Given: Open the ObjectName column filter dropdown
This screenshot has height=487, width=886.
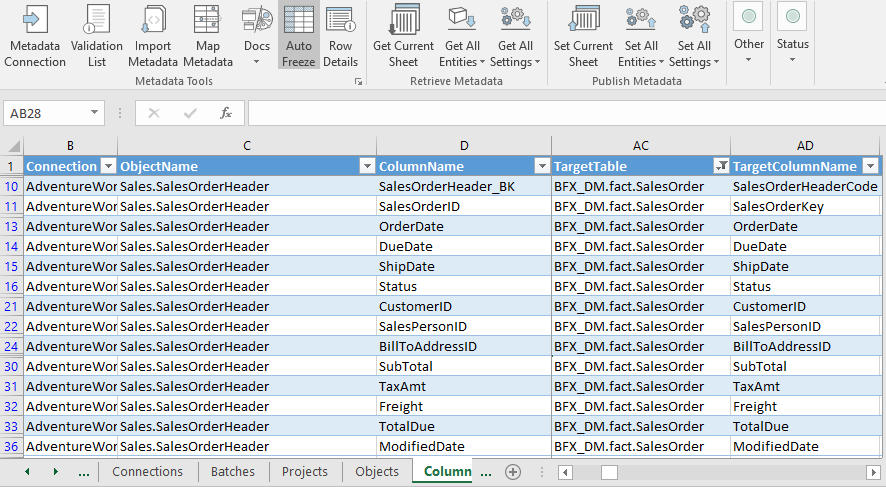Looking at the screenshot, I should [367, 166].
